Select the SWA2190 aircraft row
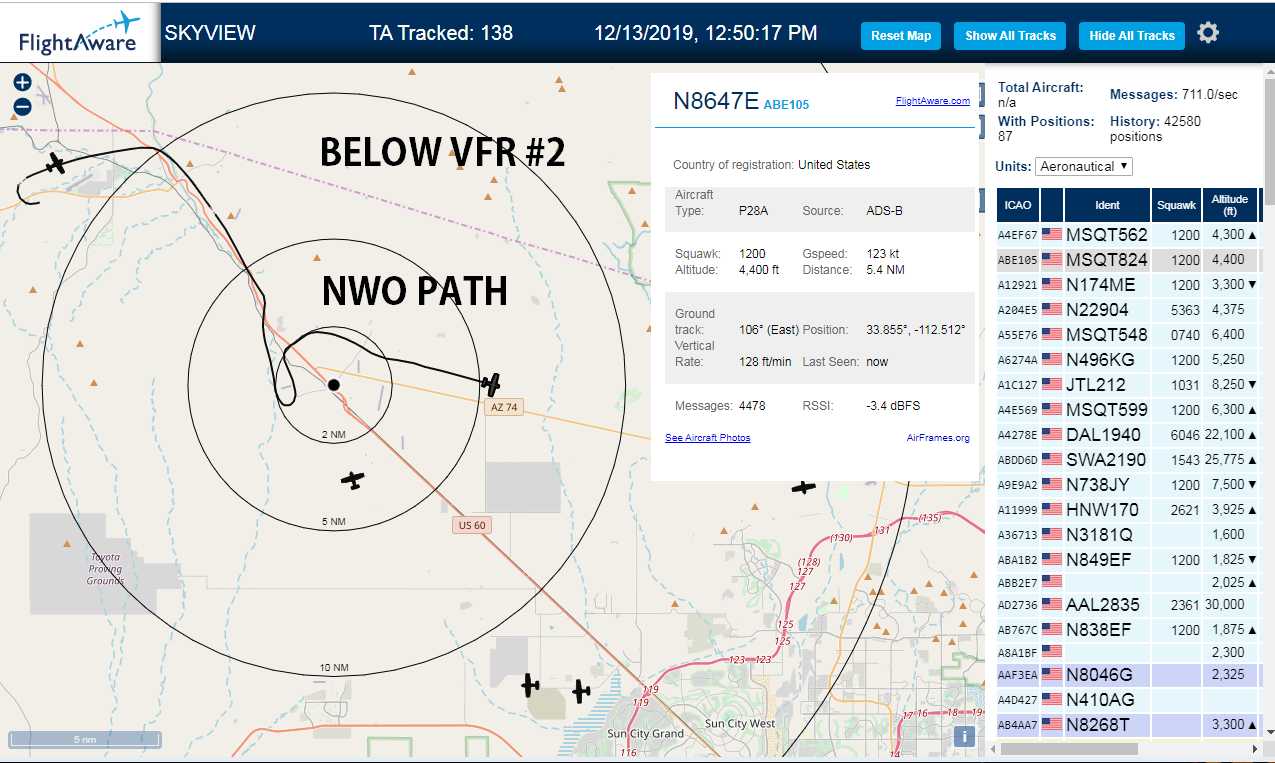 pos(1128,460)
